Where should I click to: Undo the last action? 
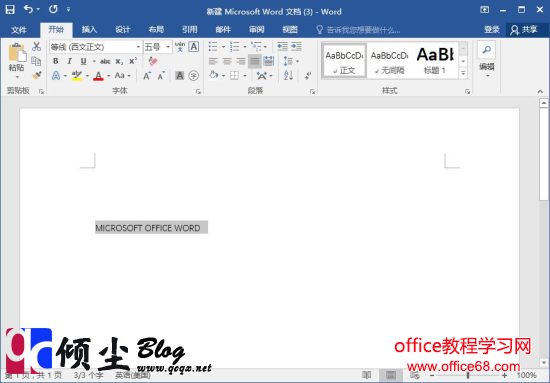(29, 9)
